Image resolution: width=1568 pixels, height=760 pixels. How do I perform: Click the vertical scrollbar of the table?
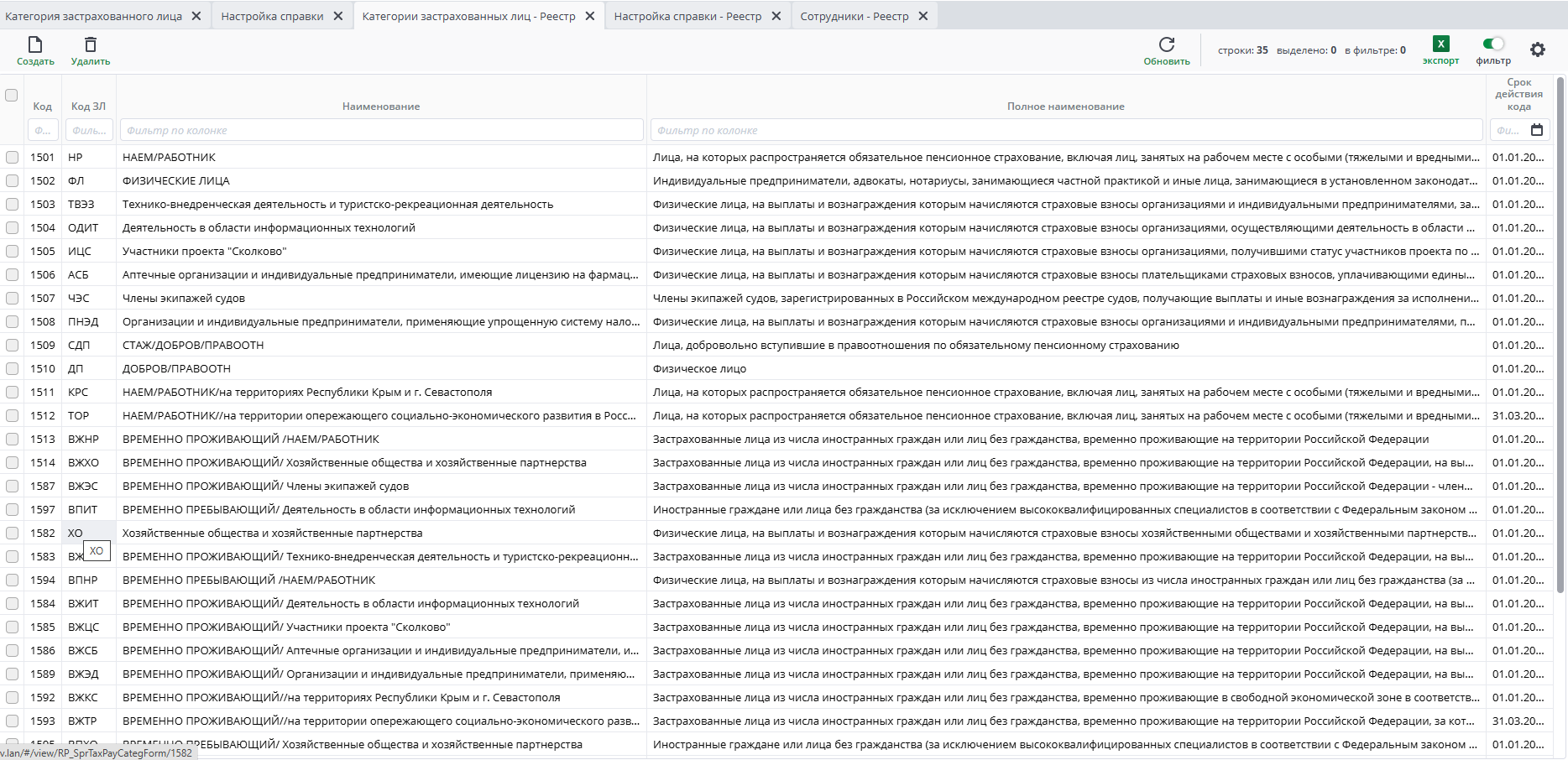tap(1560, 336)
